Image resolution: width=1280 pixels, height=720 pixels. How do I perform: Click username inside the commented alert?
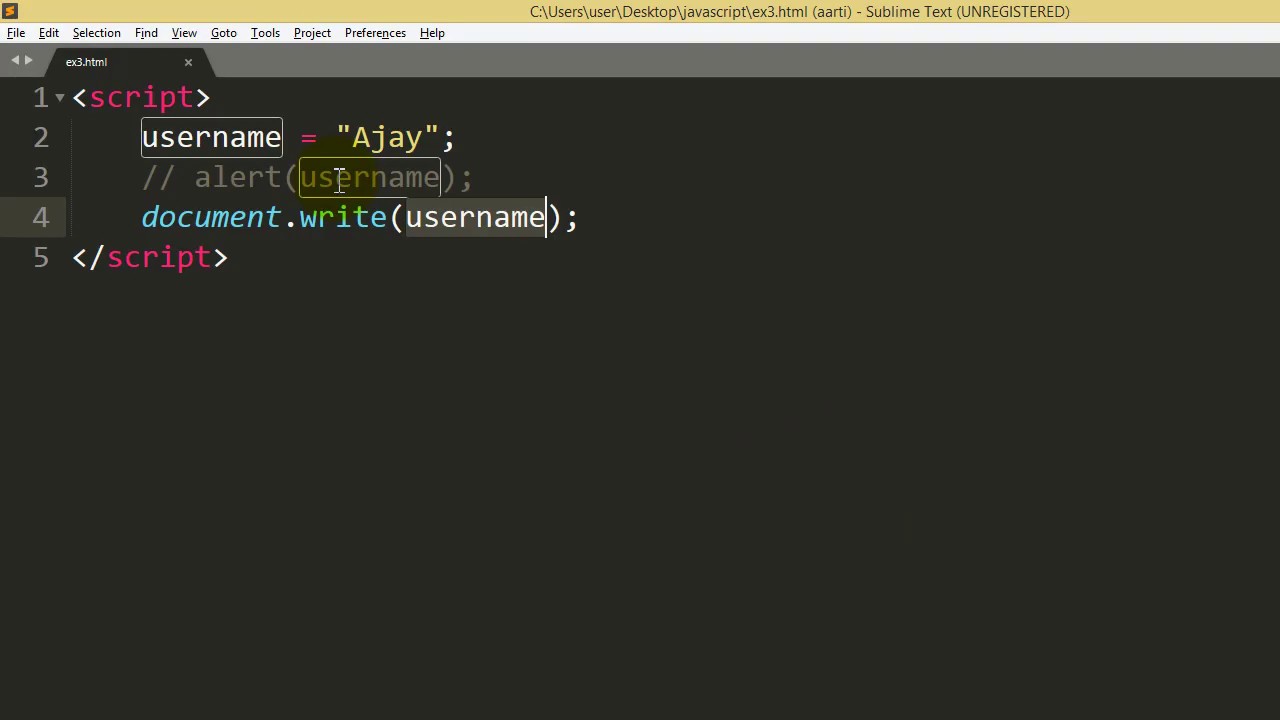tap(369, 178)
